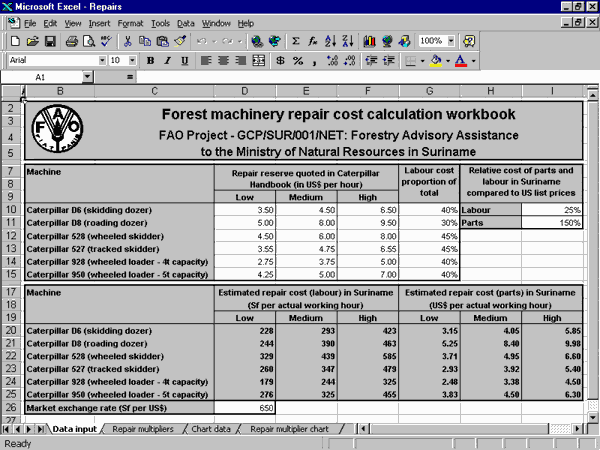The image size is (600, 450).
Task: Open the font size dropdown
Action: [131, 61]
